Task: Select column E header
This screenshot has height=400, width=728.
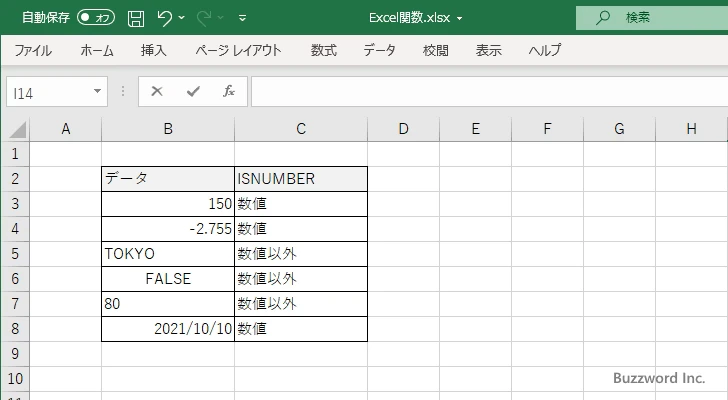Action: click(x=475, y=129)
